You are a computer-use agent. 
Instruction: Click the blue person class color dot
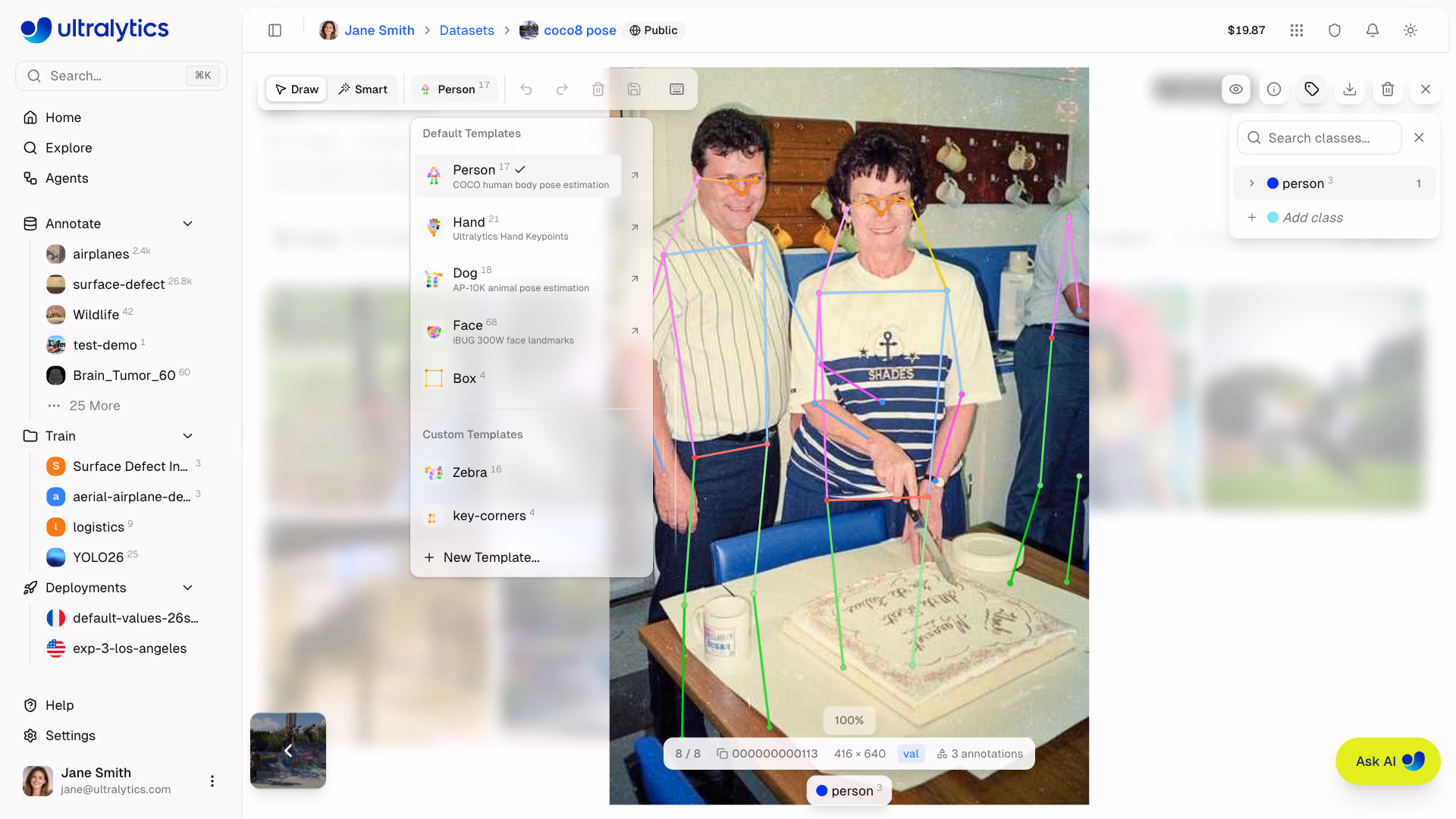coord(1273,184)
